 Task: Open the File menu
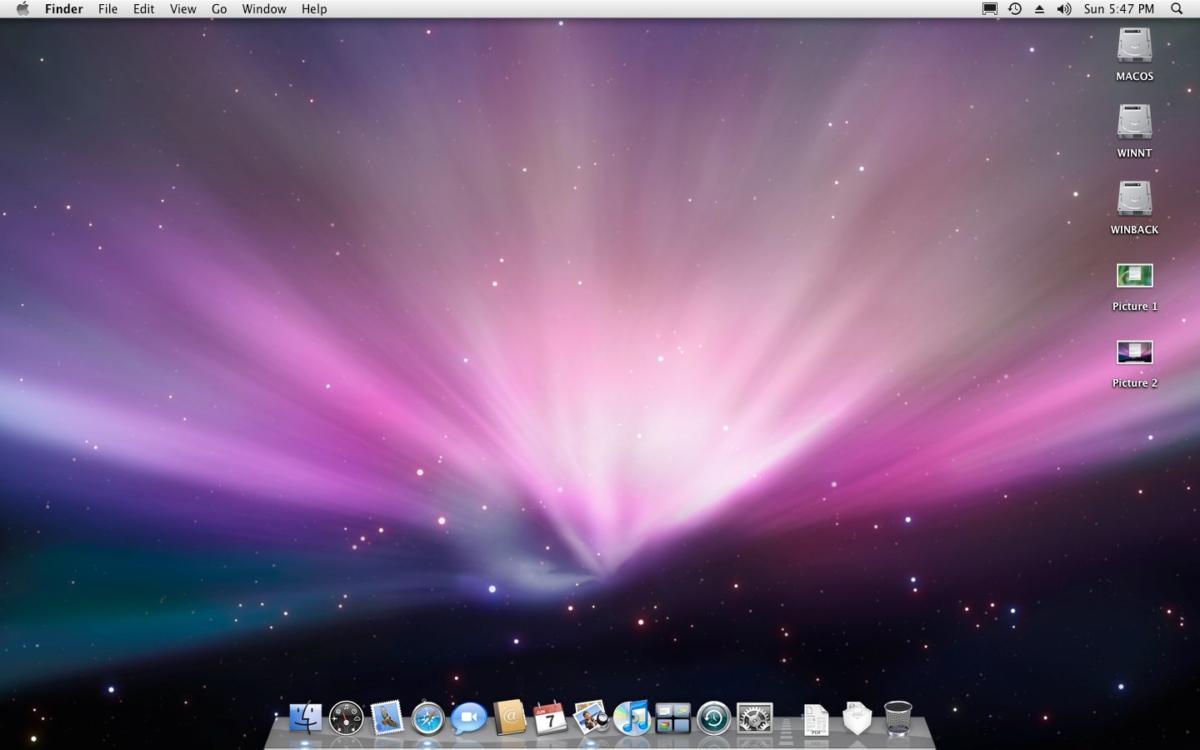108,9
